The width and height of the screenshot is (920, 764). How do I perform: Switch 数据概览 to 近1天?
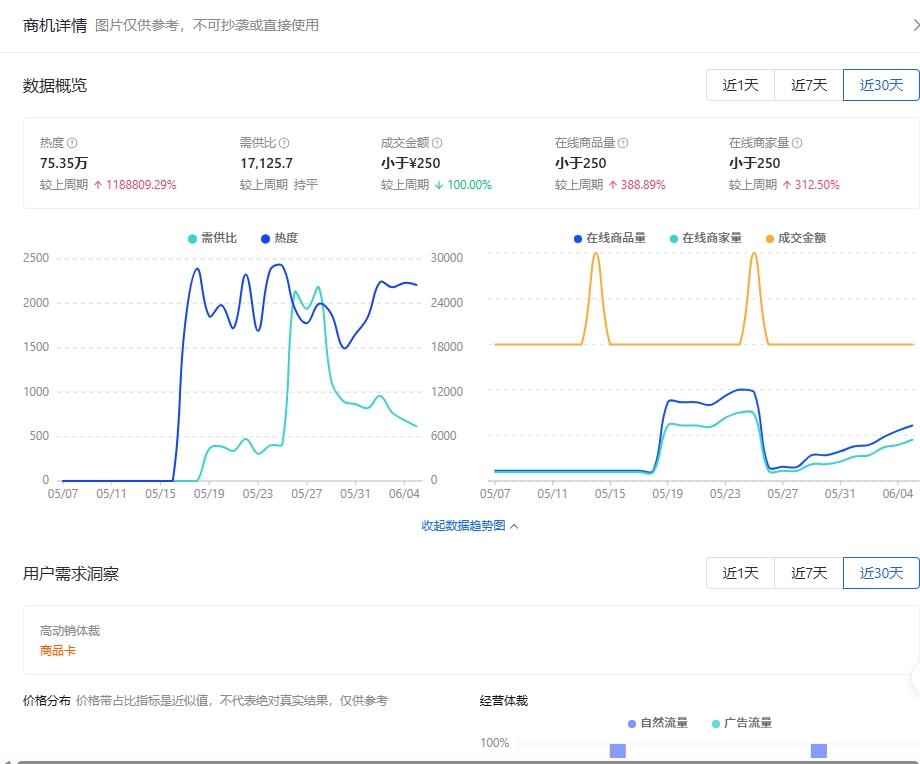[x=740, y=85]
